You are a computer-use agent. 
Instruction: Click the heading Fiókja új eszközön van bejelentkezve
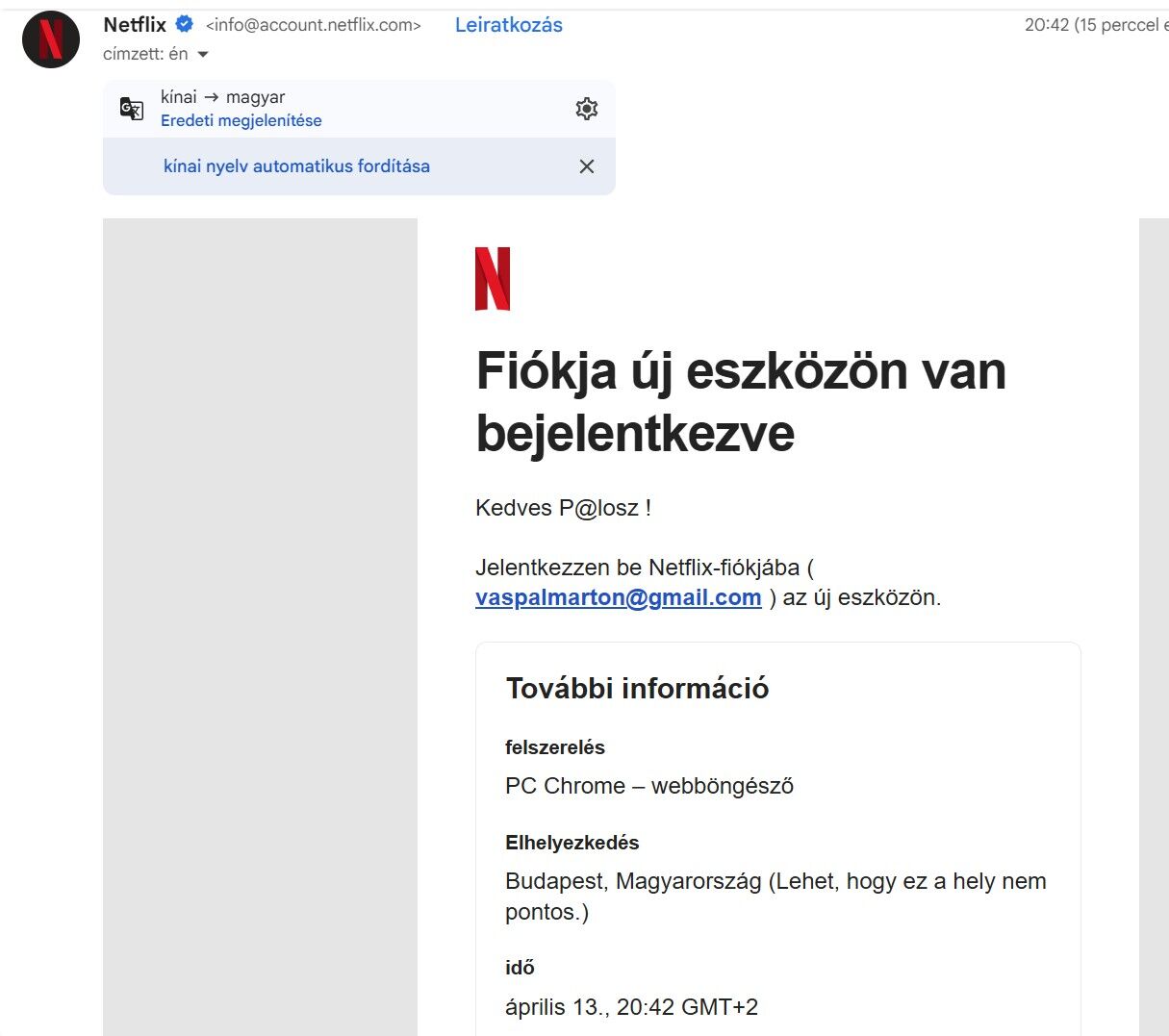click(741, 401)
